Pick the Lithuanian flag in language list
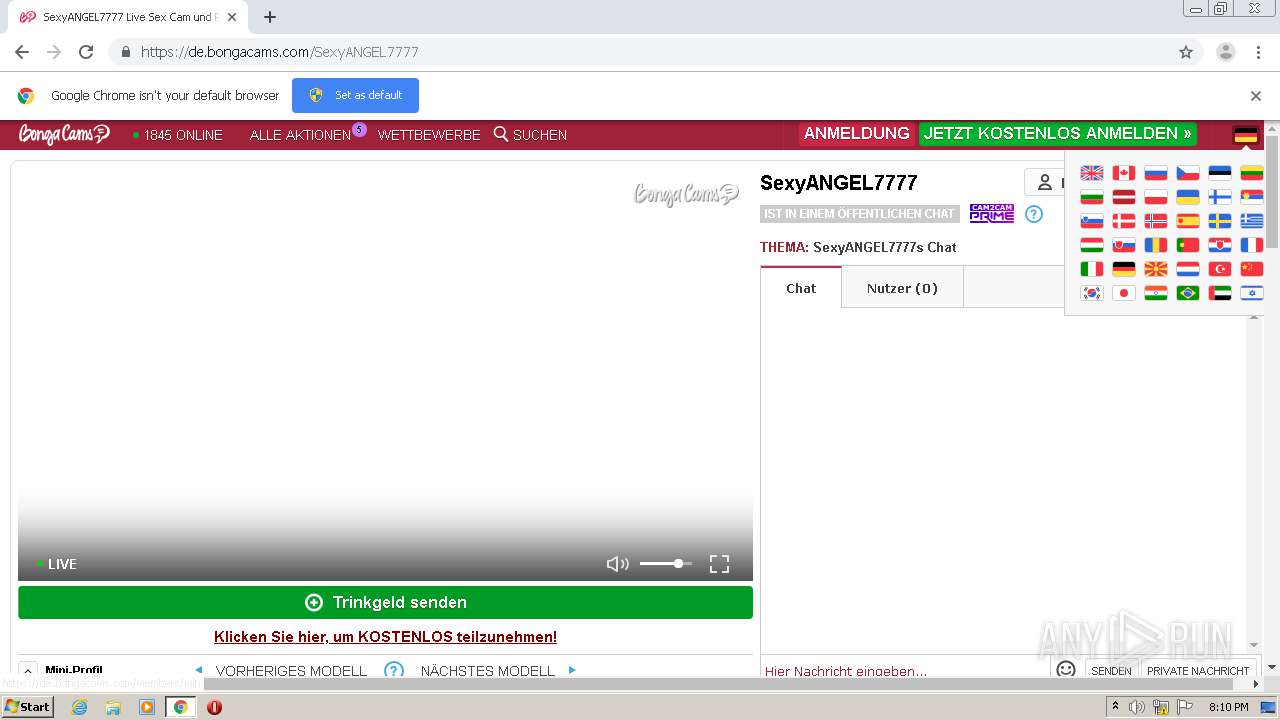 click(1252, 173)
